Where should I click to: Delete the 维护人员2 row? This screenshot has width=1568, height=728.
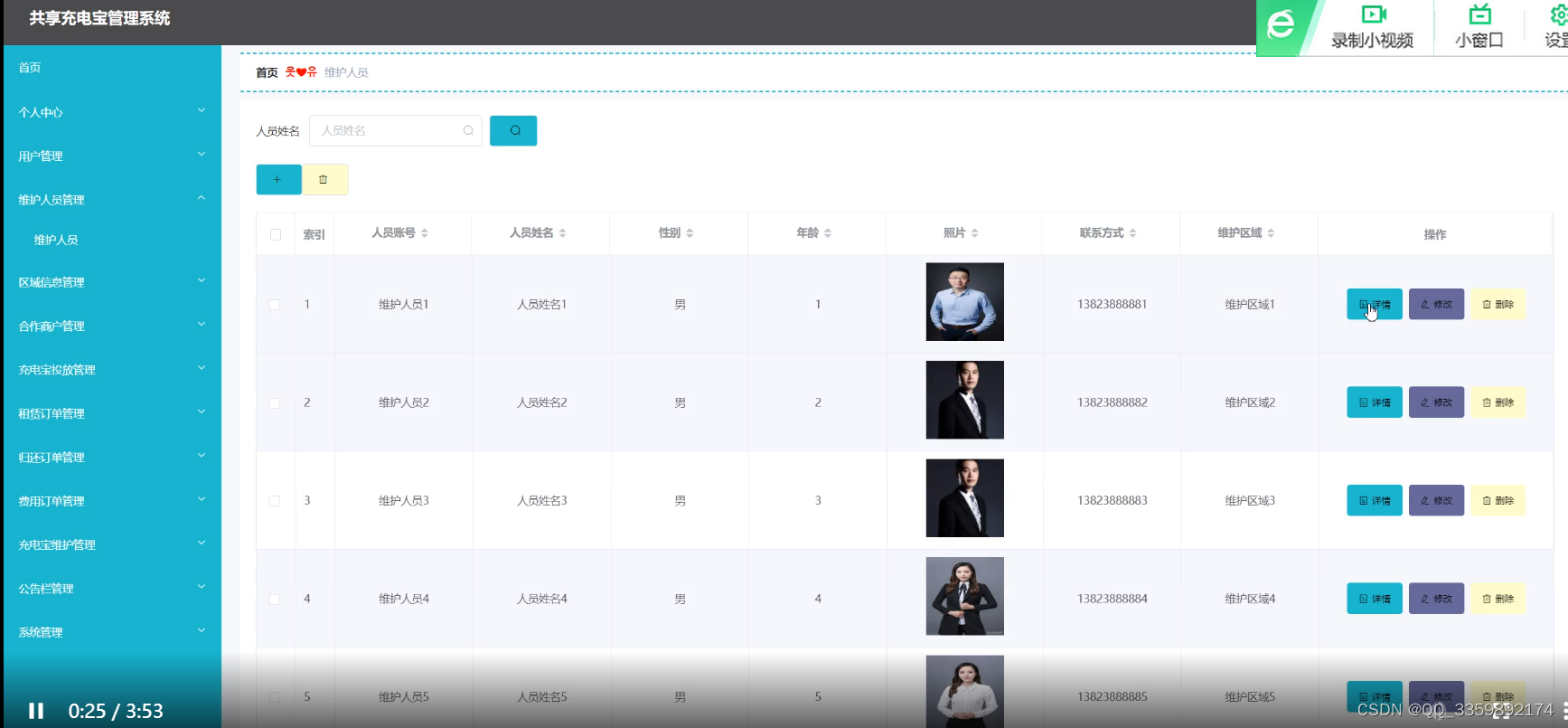pos(1498,402)
